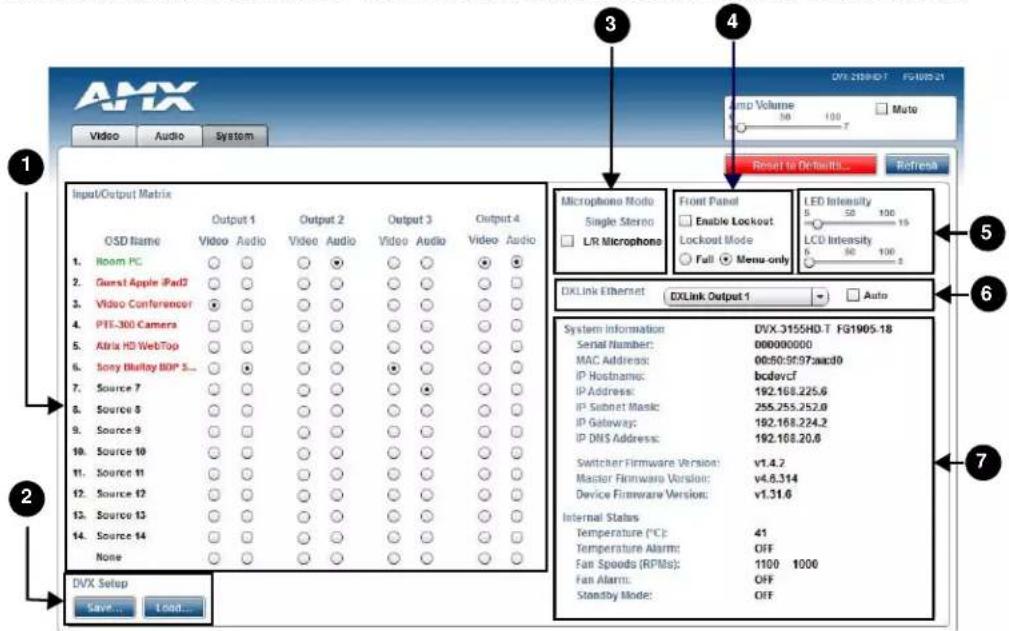The width and height of the screenshot is (1009, 631).
Task: Enable the L/R Microphone checkbox
Action: click(x=568, y=241)
